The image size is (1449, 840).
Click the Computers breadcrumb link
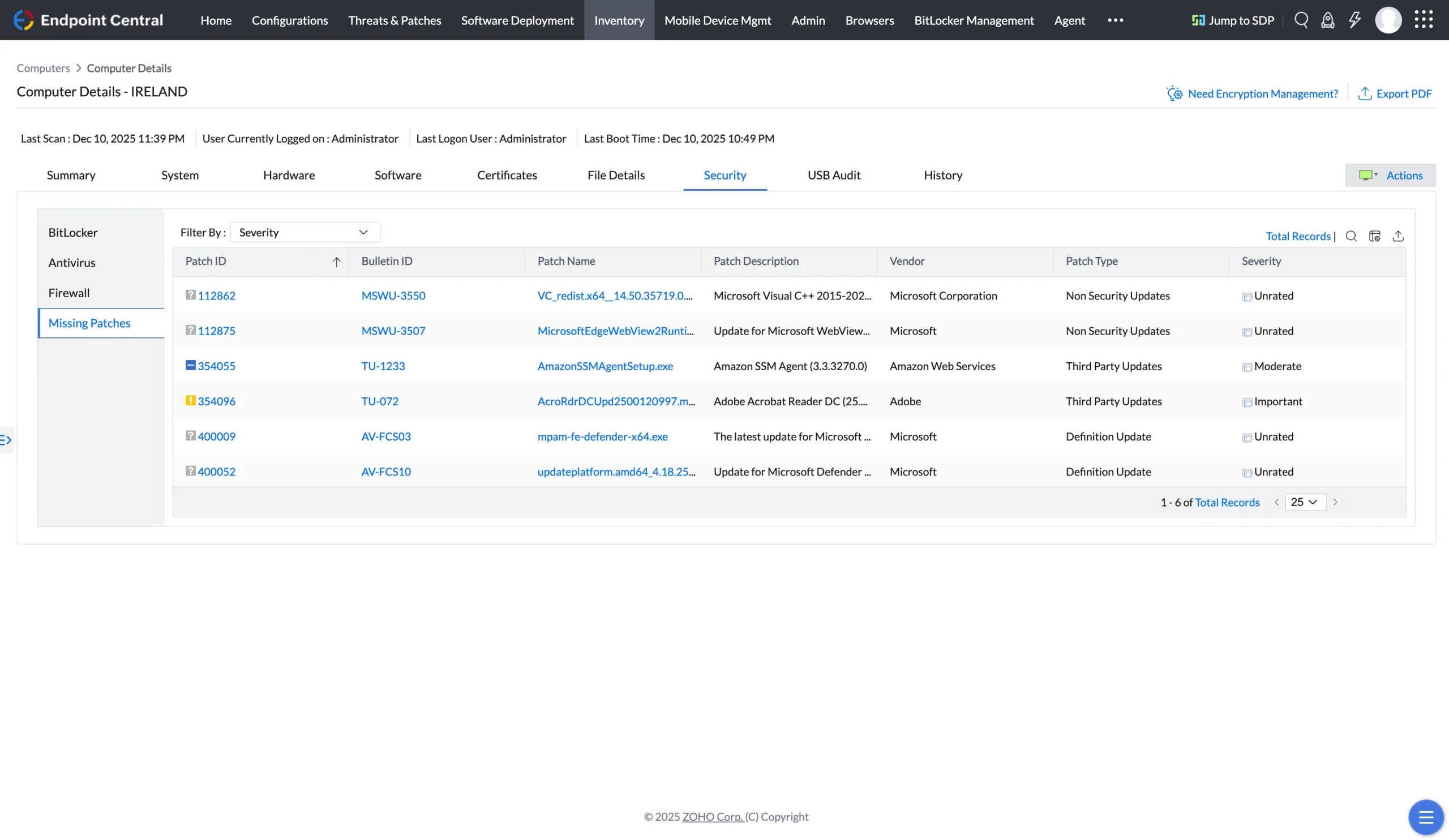tap(43, 68)
